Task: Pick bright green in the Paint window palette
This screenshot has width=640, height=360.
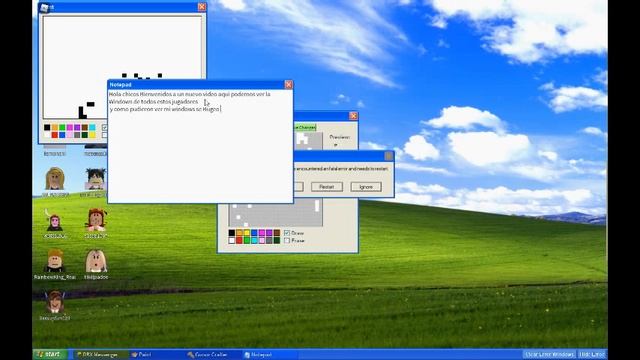Action: 62,127
